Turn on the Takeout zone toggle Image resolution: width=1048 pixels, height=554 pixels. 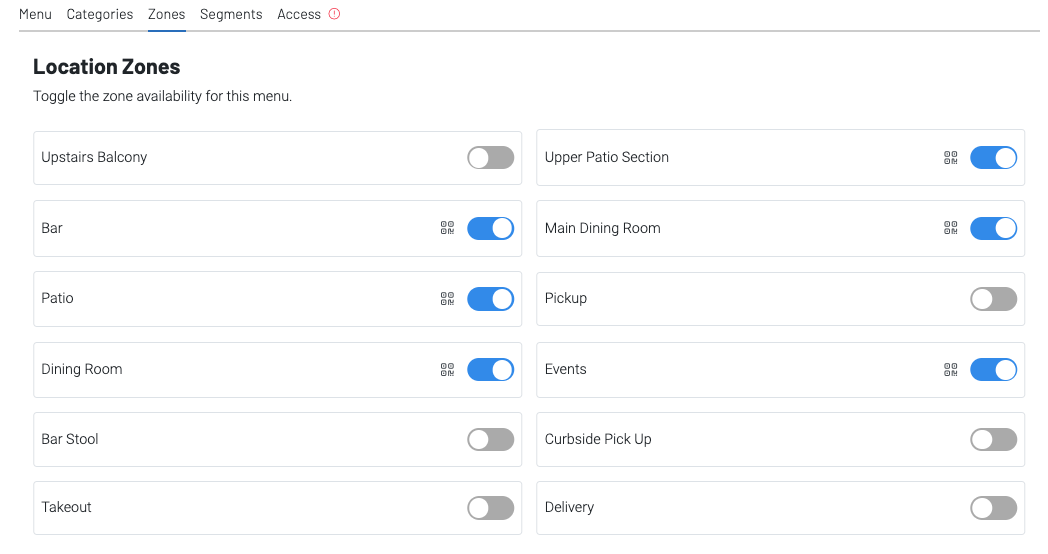[x=490, y=508]
